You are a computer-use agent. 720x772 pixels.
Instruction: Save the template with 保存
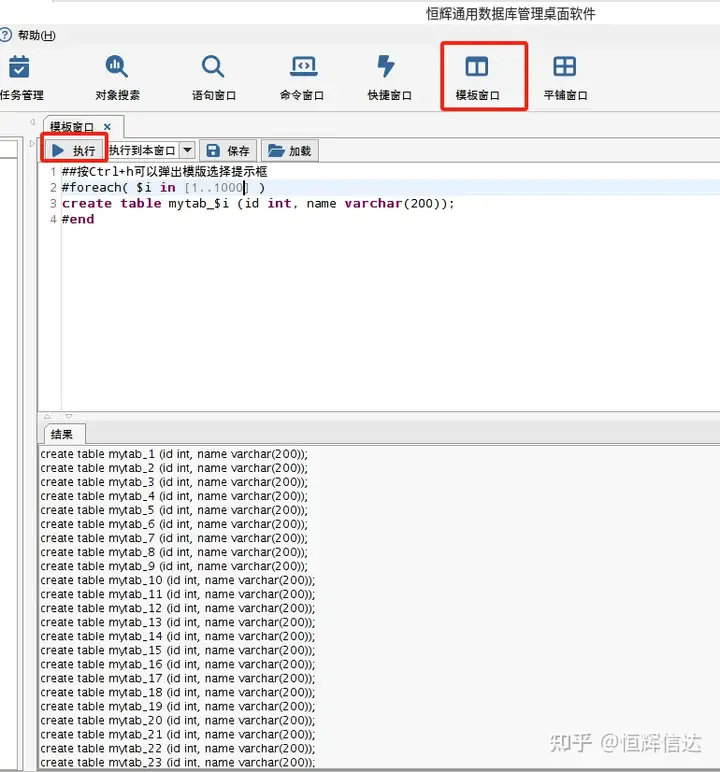(x=228, y=150)
